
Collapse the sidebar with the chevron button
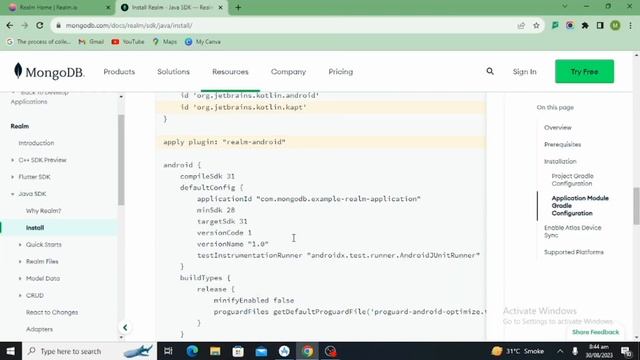(125, 327)
